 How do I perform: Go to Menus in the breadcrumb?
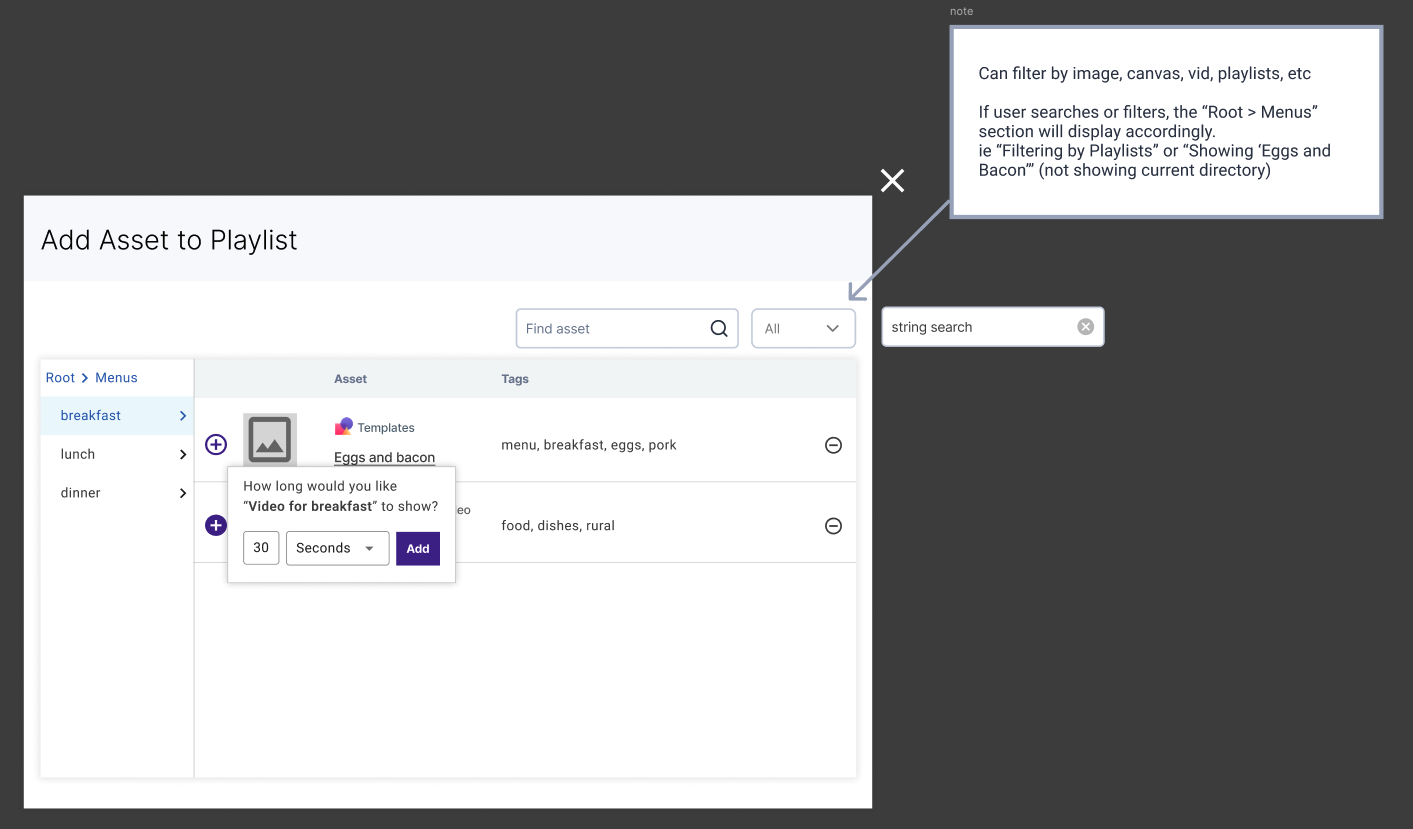pos(116,378)
